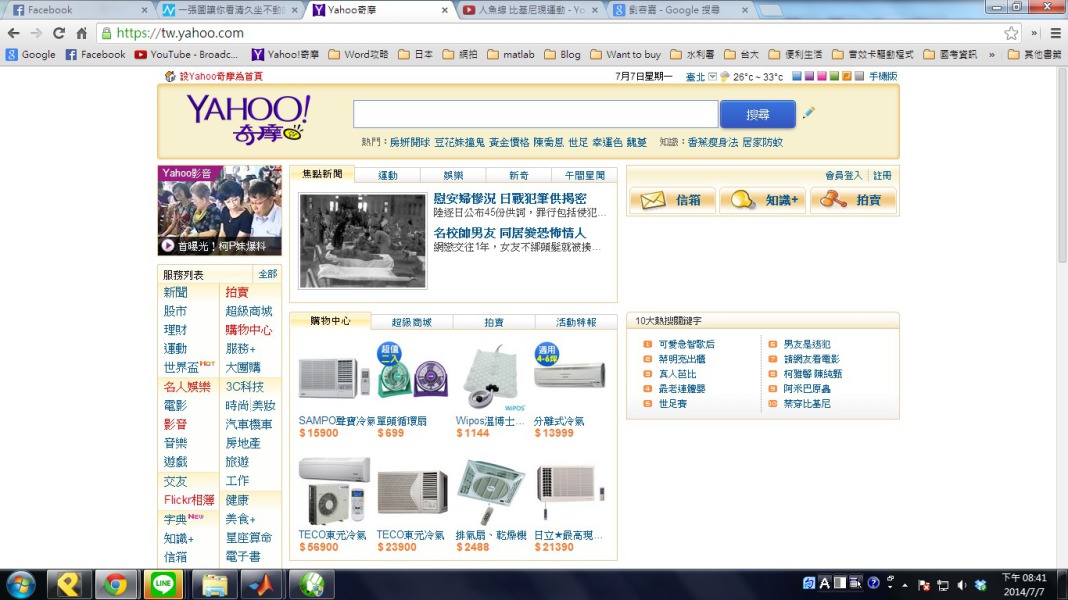Select the 娛樂 news tab
Screen dimensions: 1068x600
(453, 175)
